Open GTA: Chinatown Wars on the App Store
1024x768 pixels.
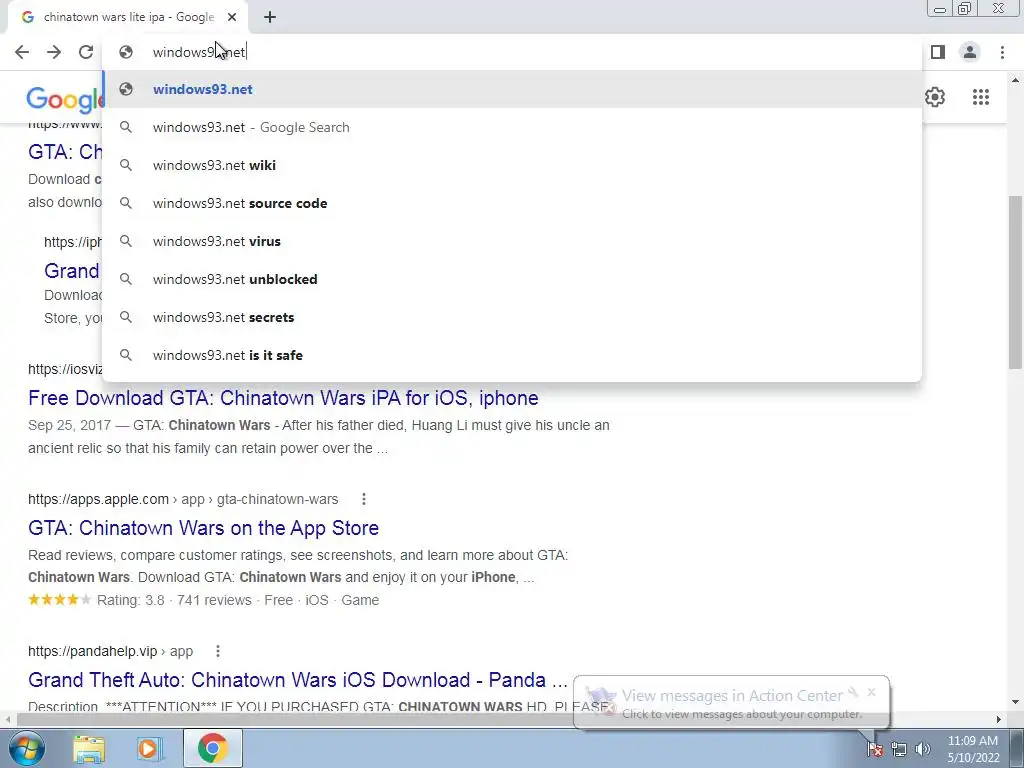tap(203, 528)
